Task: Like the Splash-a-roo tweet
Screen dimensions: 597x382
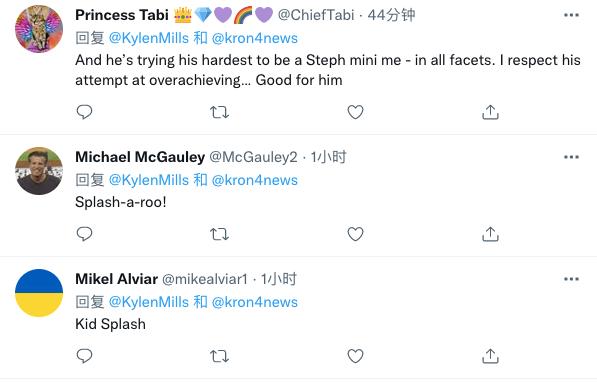Action: tap(355, 234)
